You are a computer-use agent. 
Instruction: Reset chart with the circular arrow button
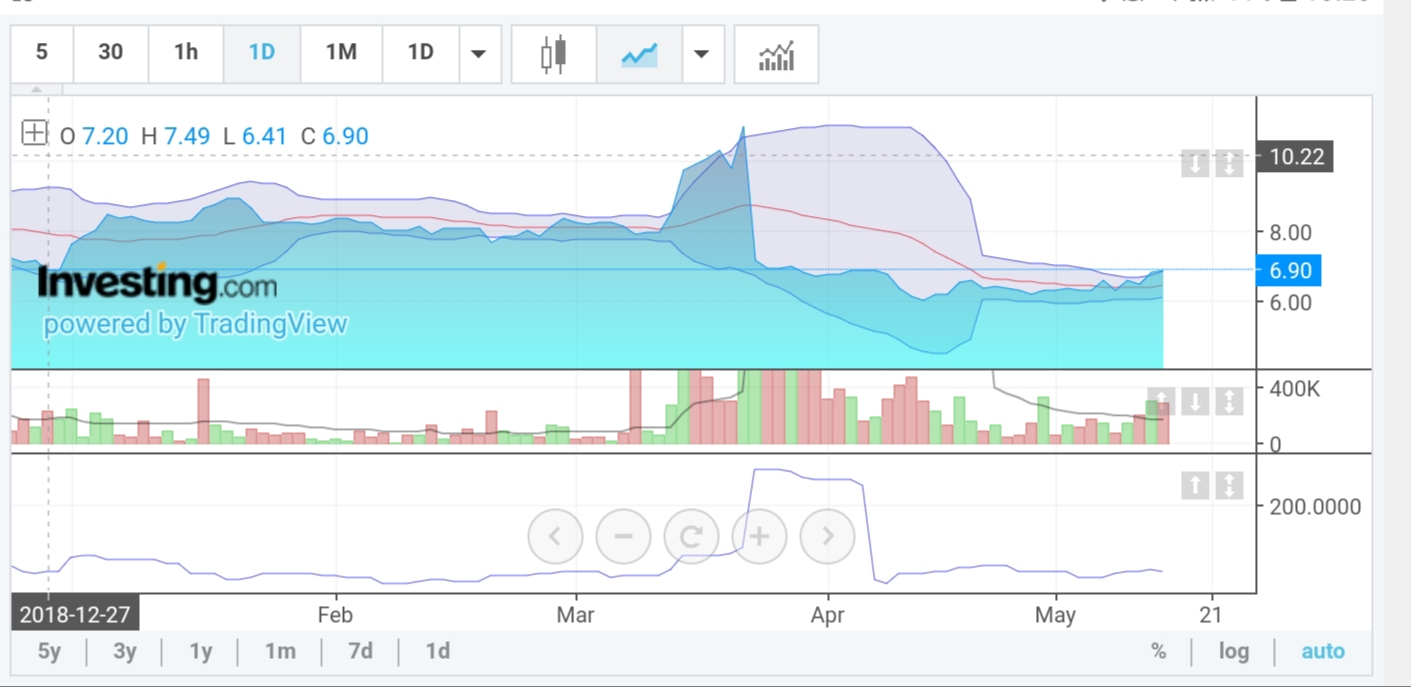coord(691,537)
